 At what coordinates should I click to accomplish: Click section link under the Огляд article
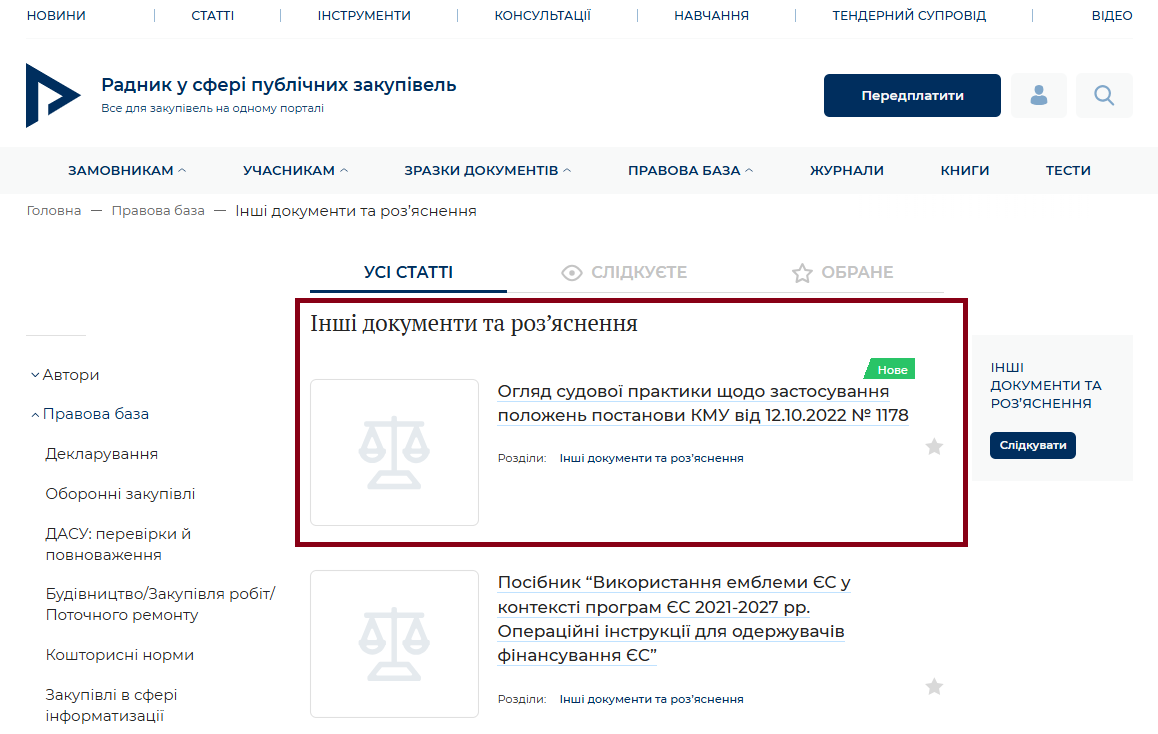coord(651,459)
